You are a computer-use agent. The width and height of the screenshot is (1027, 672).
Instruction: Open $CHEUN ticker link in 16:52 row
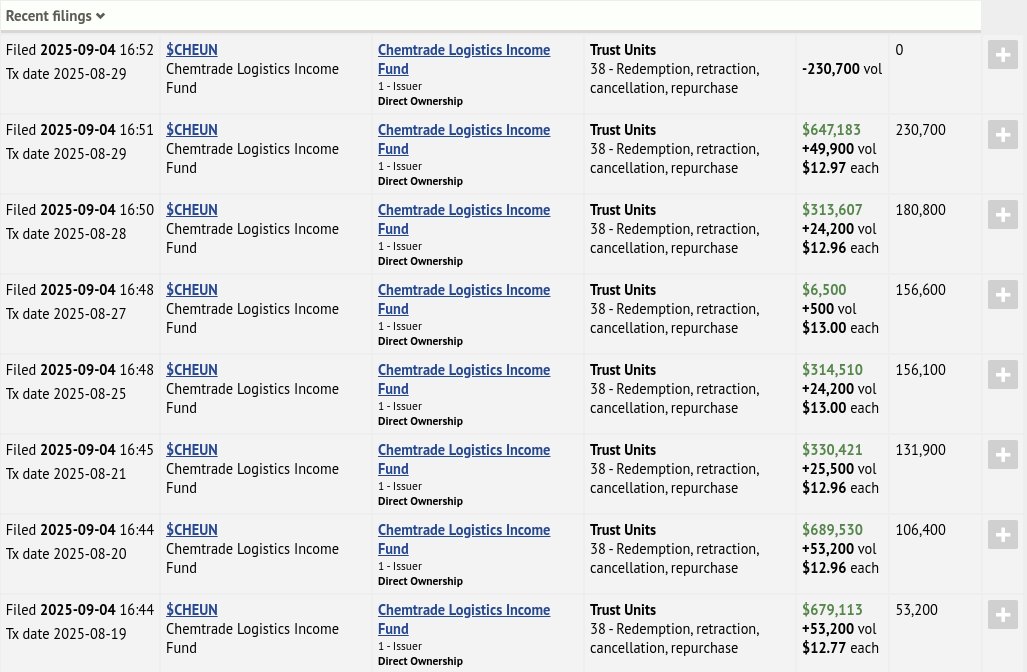tap(191, 50)
